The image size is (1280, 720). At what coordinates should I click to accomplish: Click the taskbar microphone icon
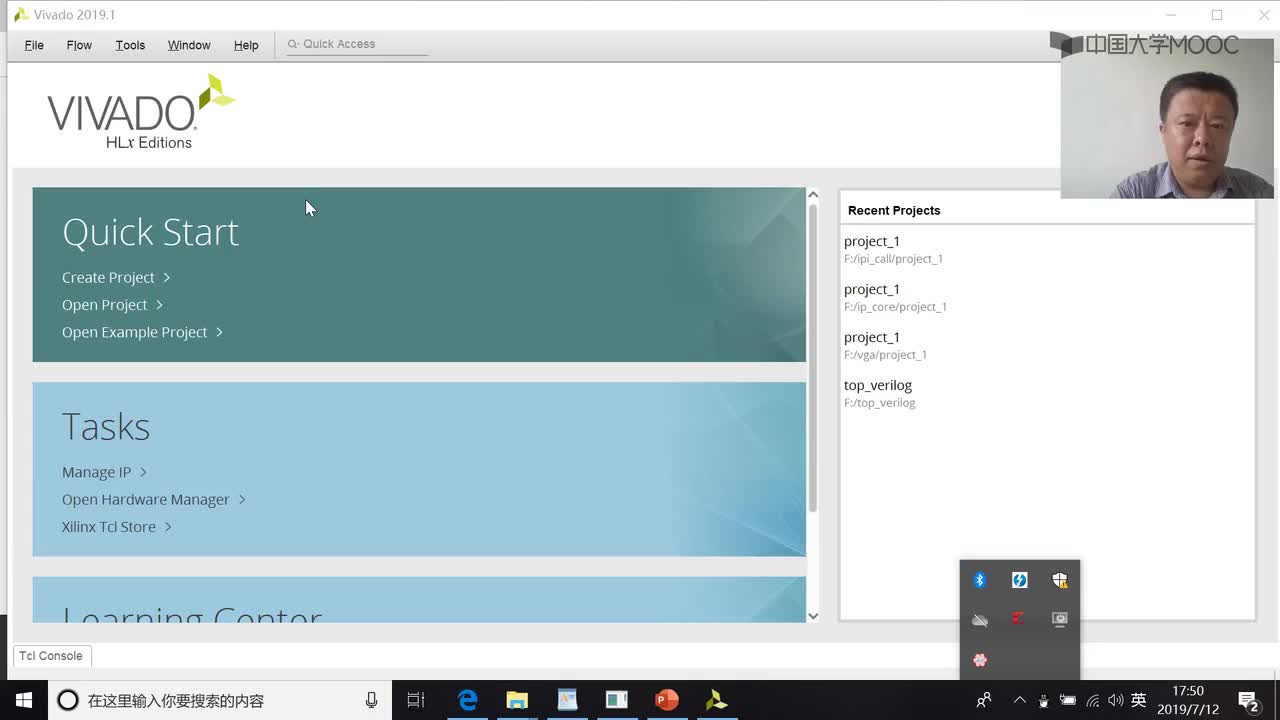pos(371,700)
